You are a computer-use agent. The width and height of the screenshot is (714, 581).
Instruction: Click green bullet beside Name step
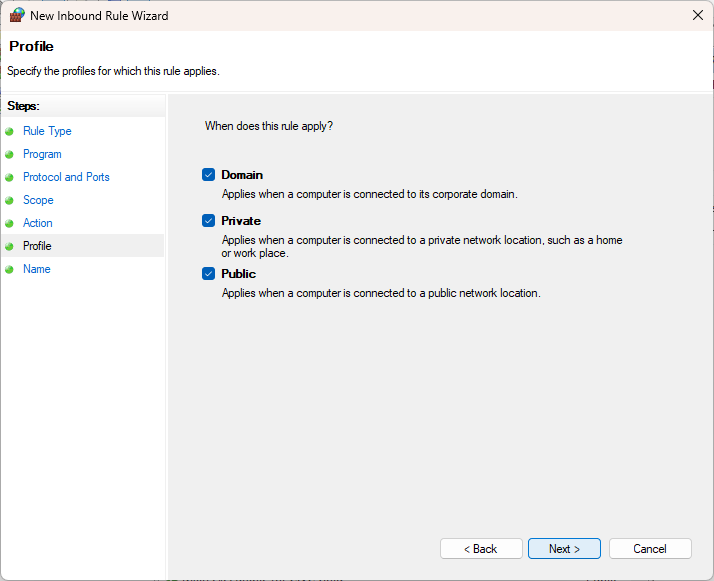[10, 269]
